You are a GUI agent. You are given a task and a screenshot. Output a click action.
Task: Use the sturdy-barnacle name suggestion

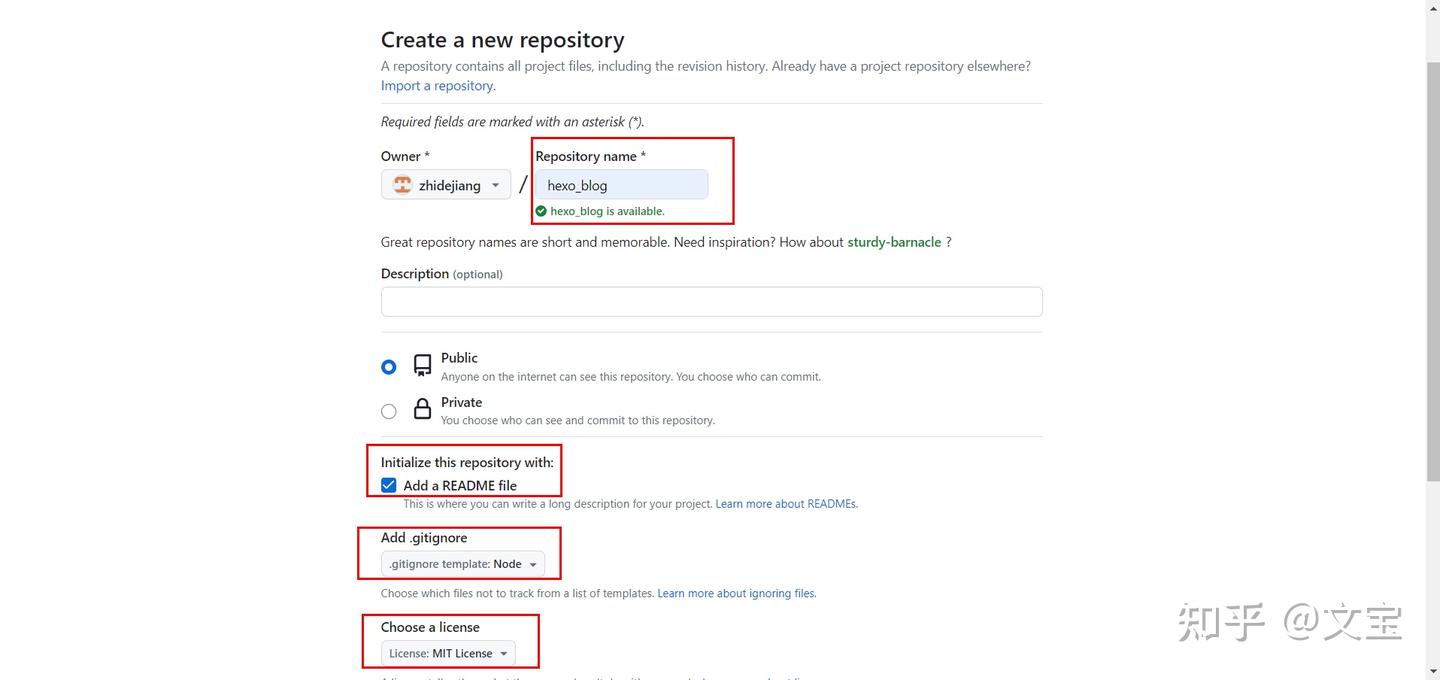coord(894,242)
